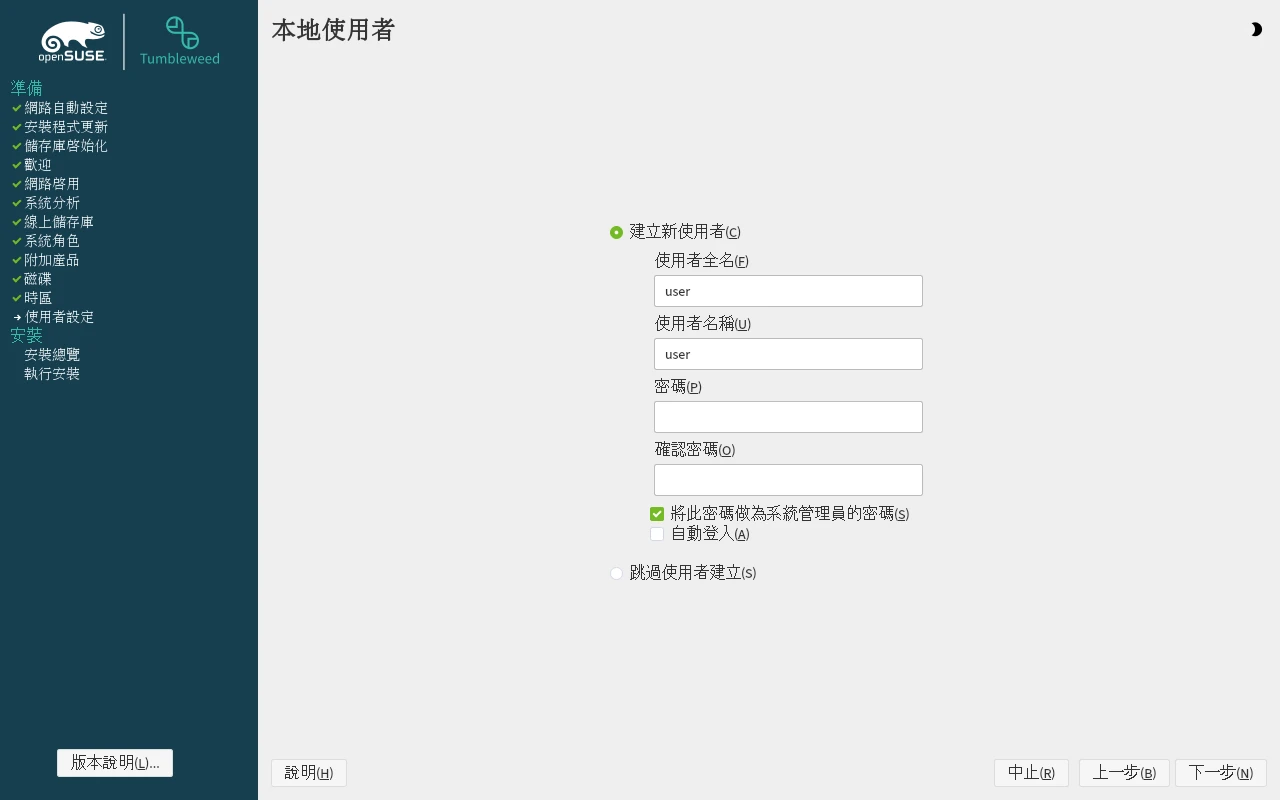Image resolution: width=1280 pixels, height=800 pixels.
Task: Click the 準備 section heading
Action: [27, 88]
